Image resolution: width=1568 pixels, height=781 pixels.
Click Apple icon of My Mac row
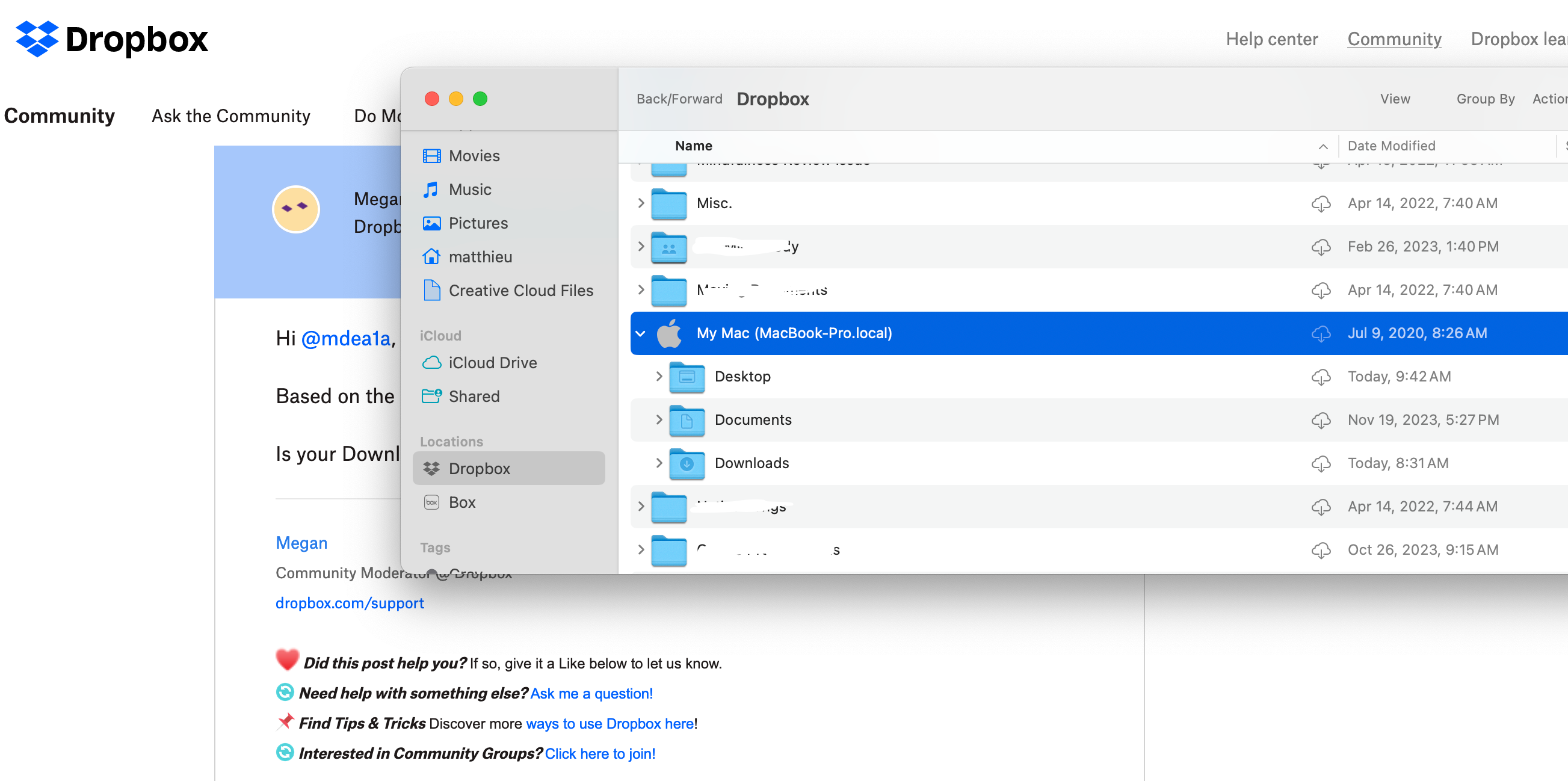669,333
